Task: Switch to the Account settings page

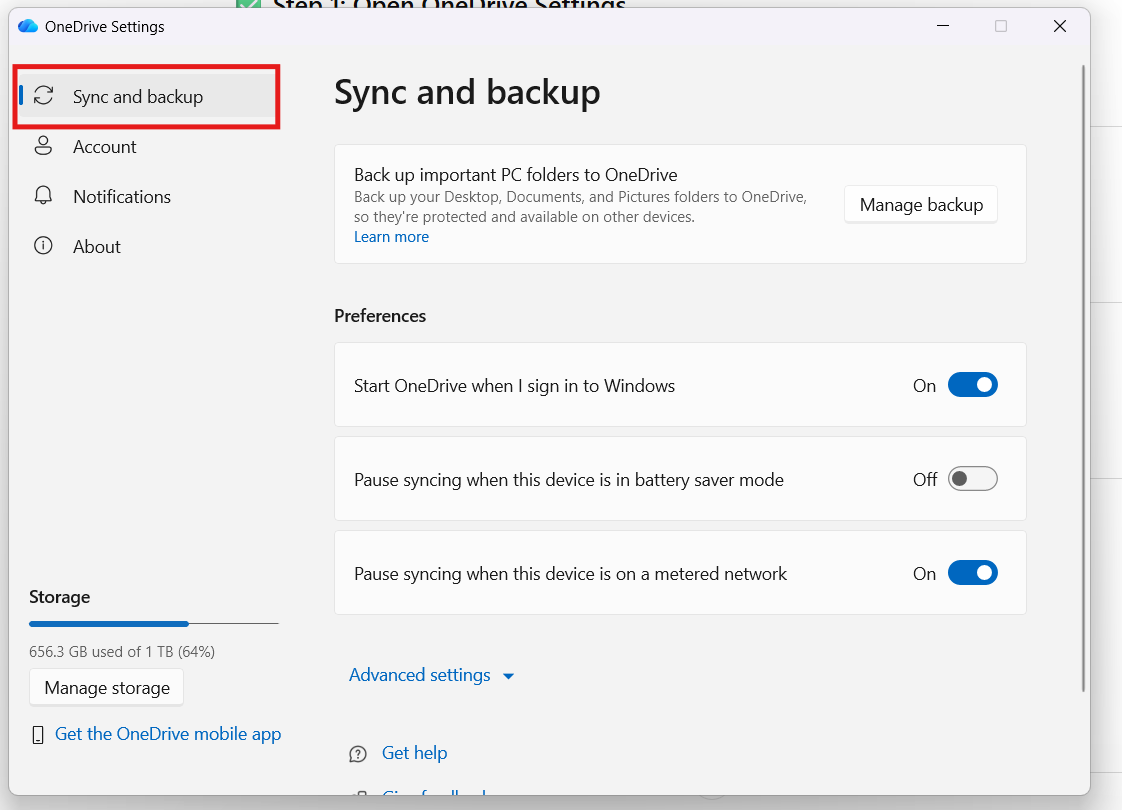Action: pyautogui.click(x=104, y=146)
